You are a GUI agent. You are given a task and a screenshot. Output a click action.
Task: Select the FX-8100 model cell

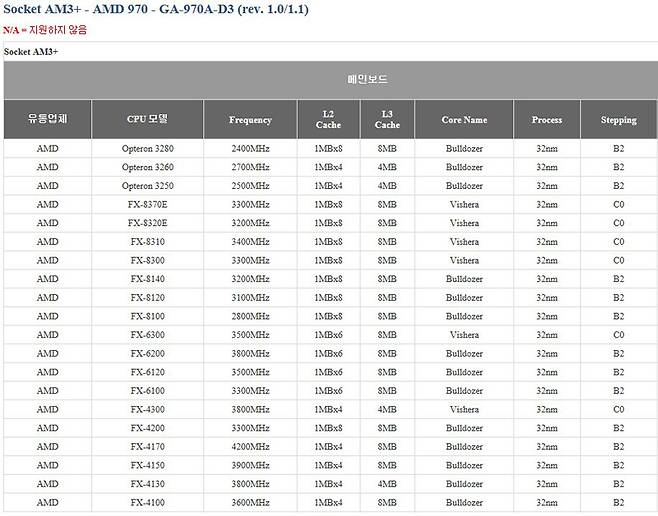pyautogui.click(x=148, y=316)
